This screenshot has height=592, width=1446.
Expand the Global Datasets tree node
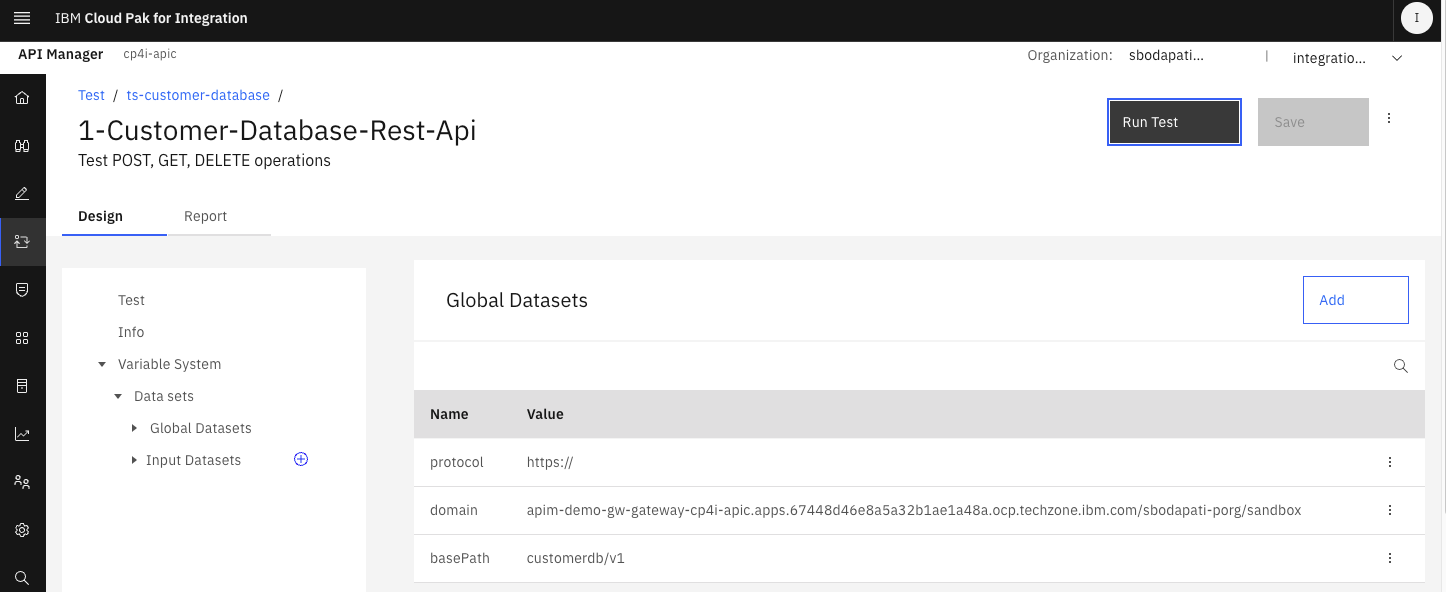134,428
